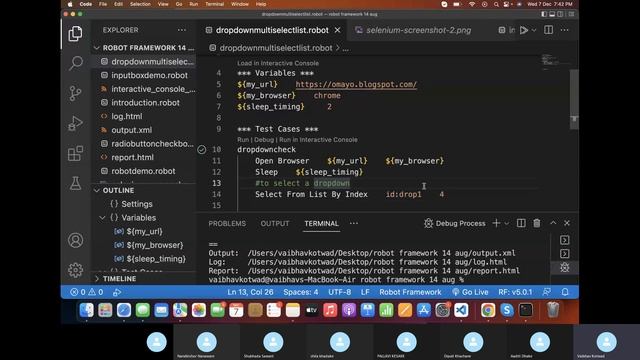Click the test status icon beside line 10
Image resolution: width=640 pixels, height=360 pixels.
pos(202,149)
